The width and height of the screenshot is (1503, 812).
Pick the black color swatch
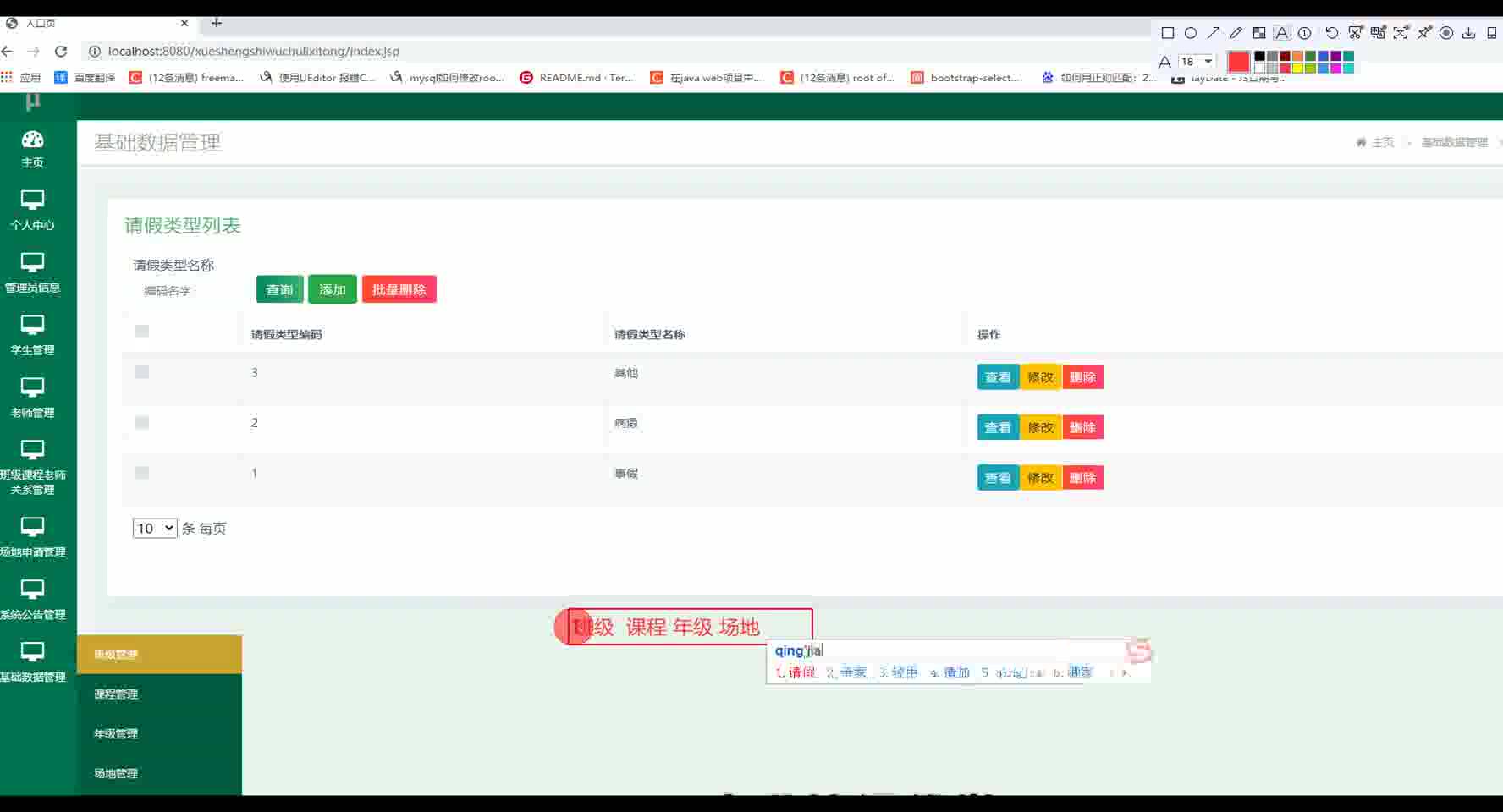tap(1259, 56)
